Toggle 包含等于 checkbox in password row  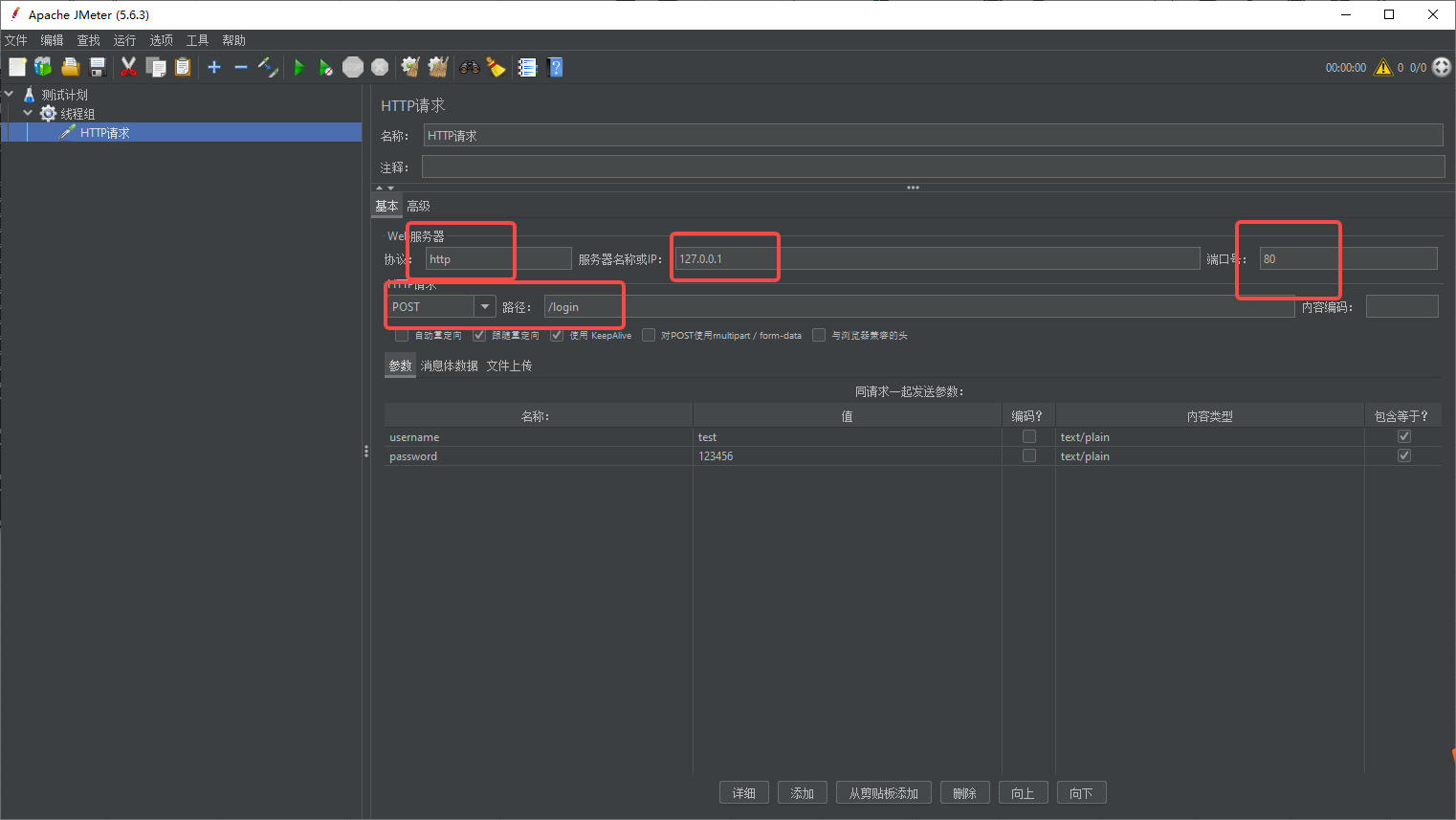1404,455
